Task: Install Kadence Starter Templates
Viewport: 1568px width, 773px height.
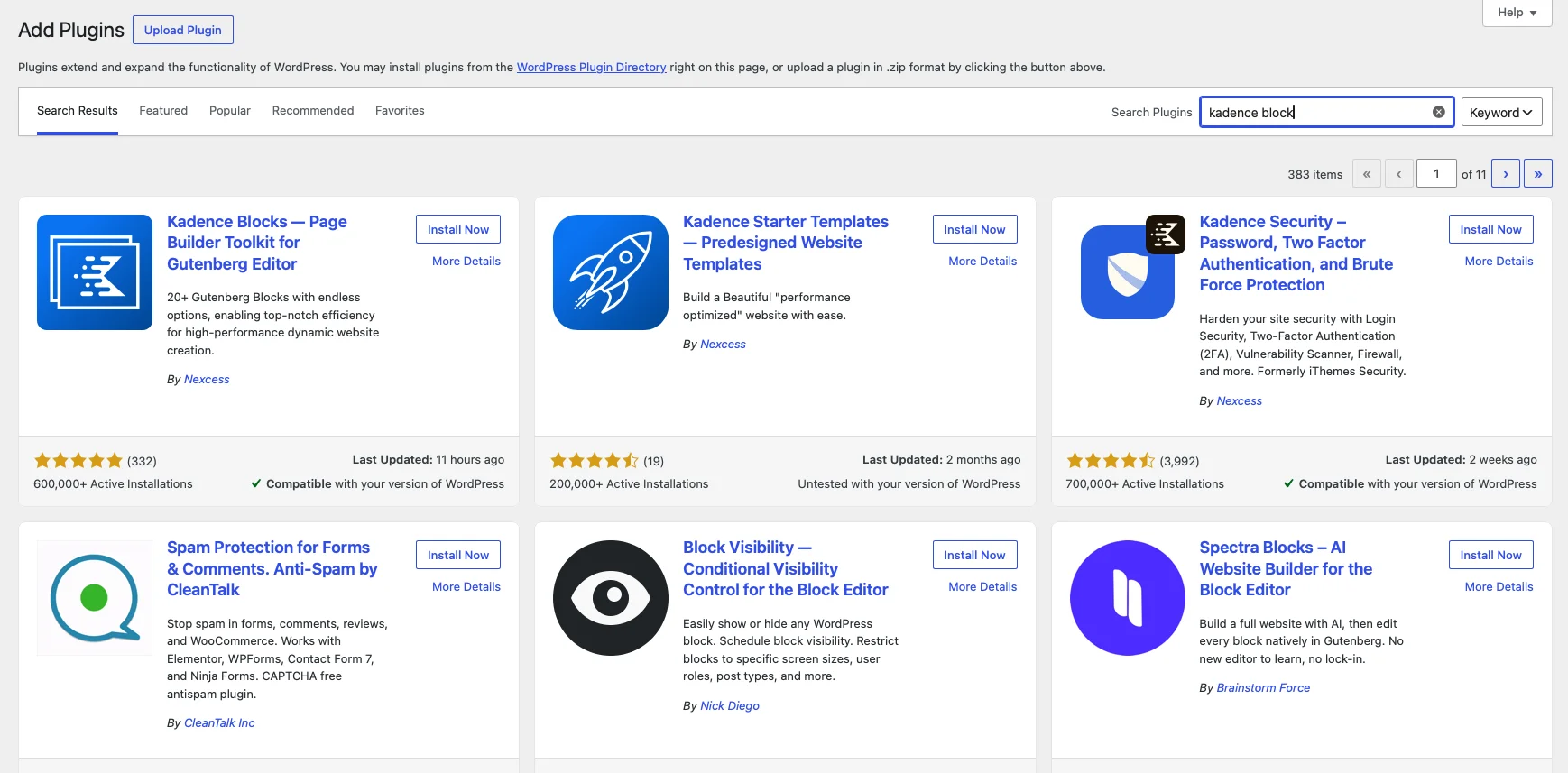Action: (x=974, y=229)
